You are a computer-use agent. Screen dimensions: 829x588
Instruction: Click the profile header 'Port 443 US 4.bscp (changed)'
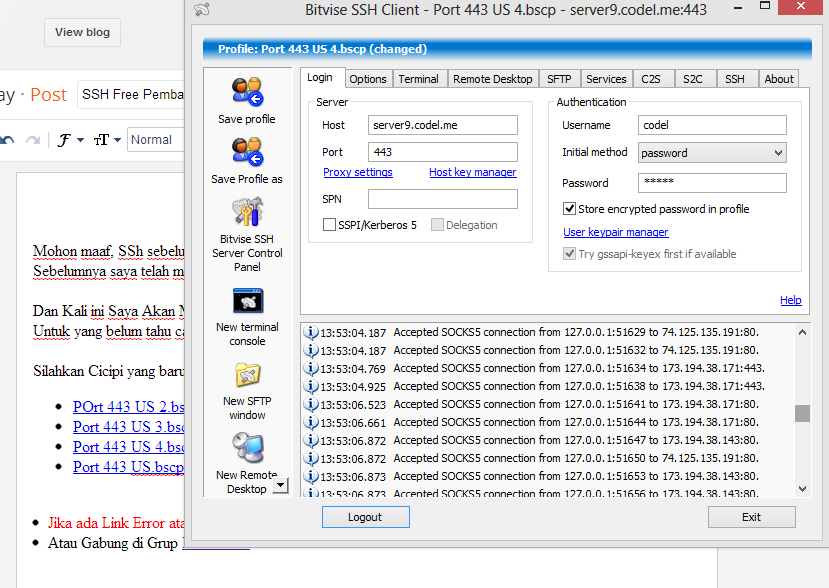323,49
